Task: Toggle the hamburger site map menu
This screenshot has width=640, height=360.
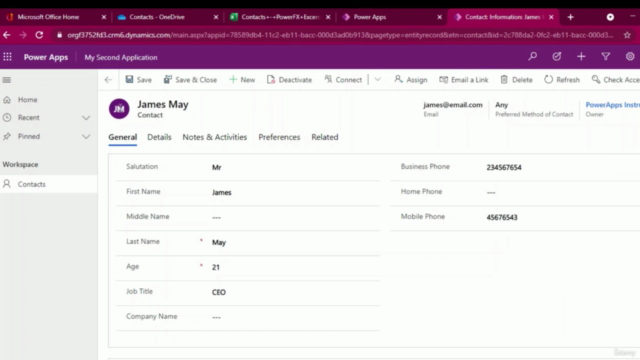Action: pyautogui.click(x=7, y=80)
